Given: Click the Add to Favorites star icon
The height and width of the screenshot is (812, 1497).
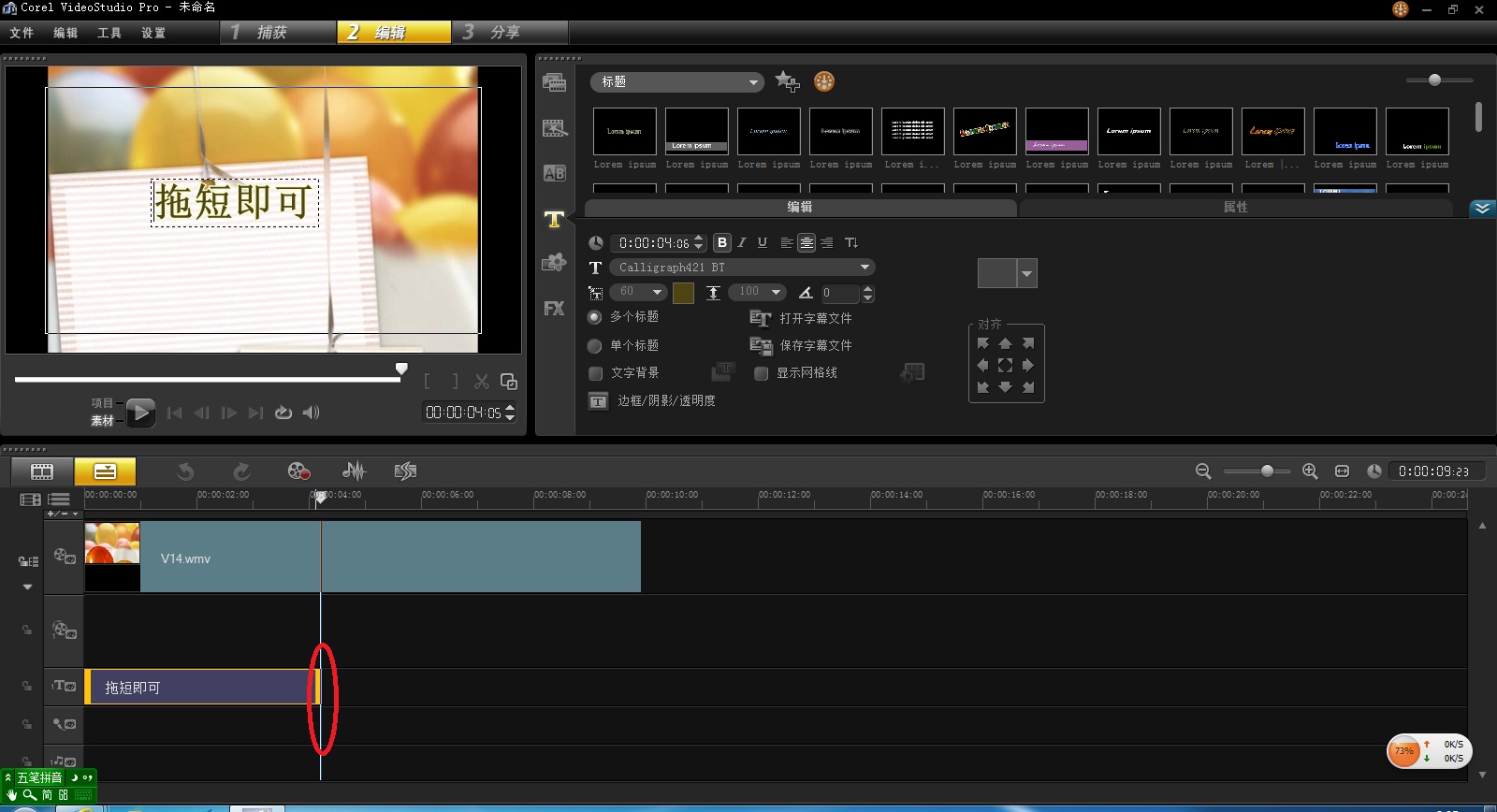Looking at the screenshot, I should pos(787,81).
